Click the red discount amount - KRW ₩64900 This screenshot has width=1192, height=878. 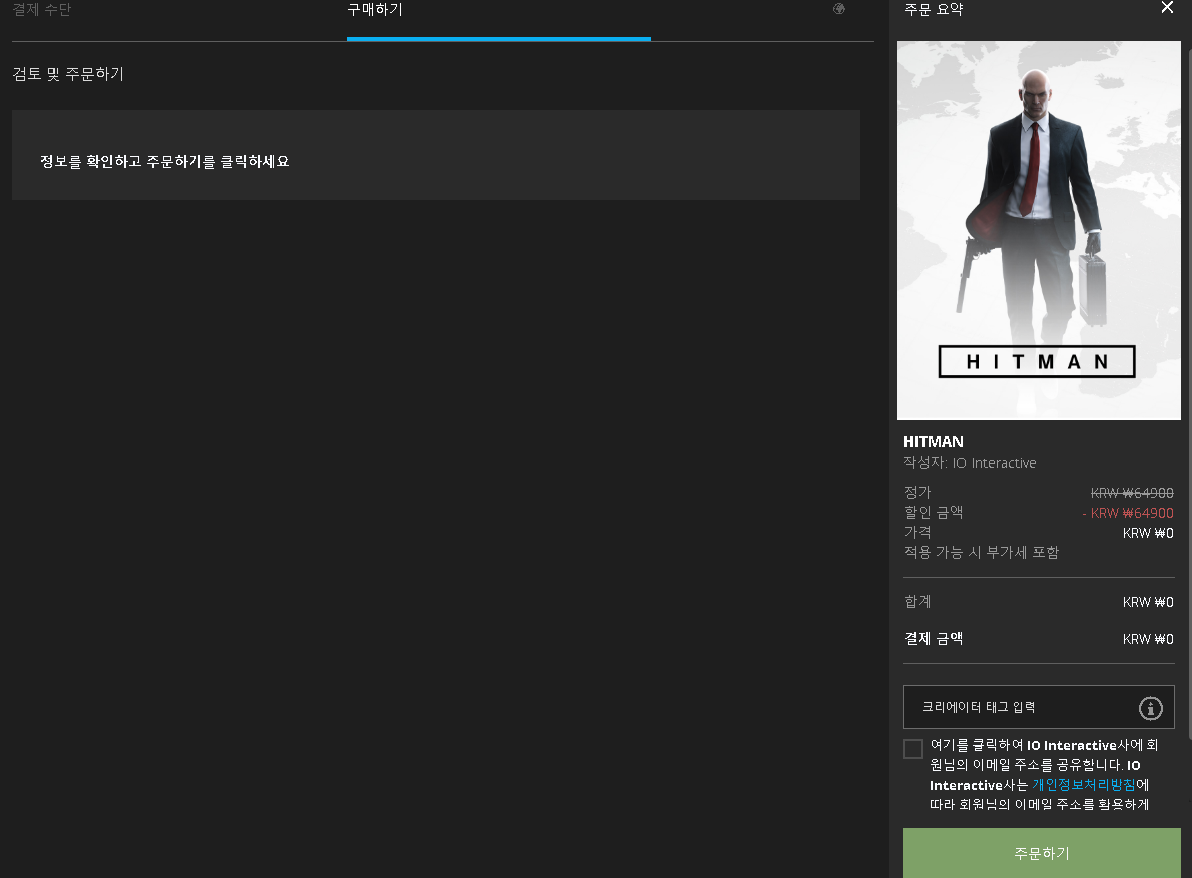click(1128, 513)
